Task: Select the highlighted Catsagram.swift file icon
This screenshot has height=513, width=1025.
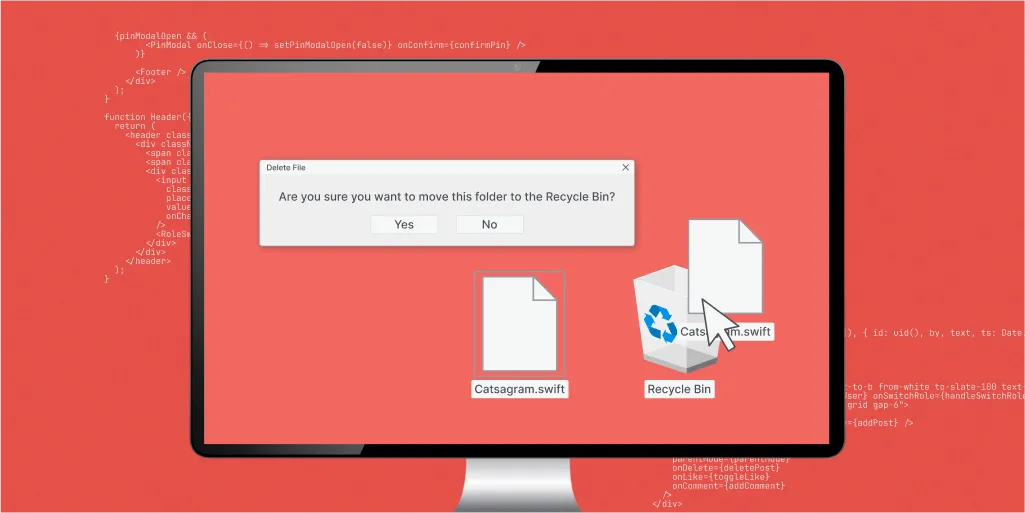Action: 520,323
